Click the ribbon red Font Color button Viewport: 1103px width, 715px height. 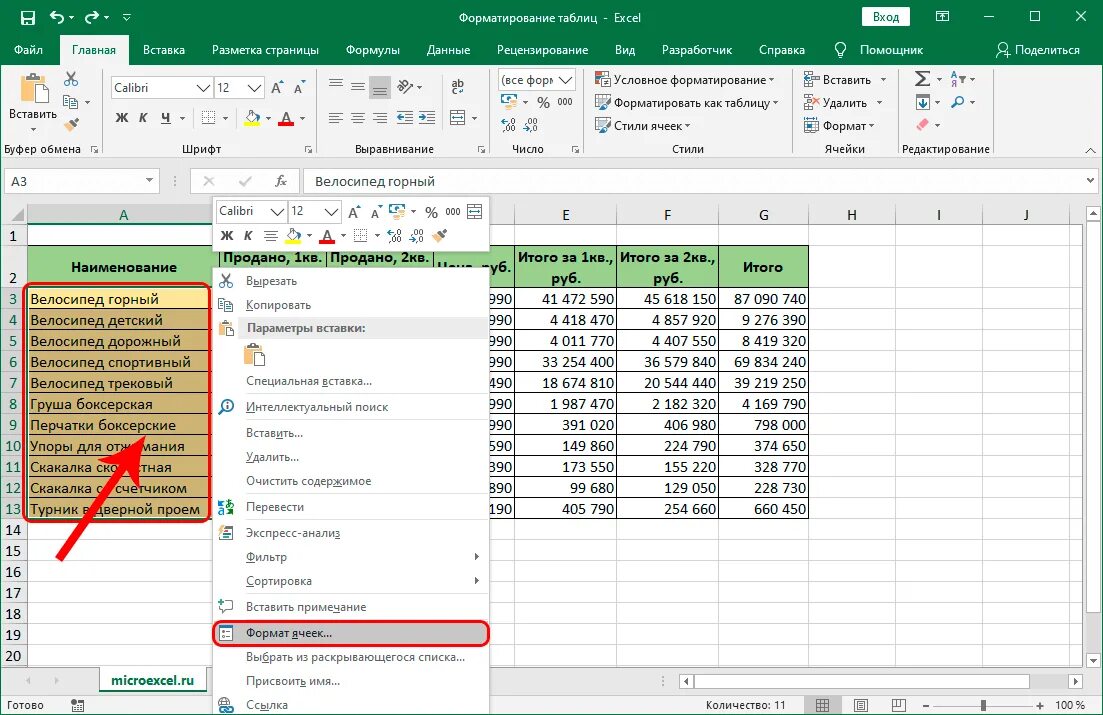click(286, 118)
